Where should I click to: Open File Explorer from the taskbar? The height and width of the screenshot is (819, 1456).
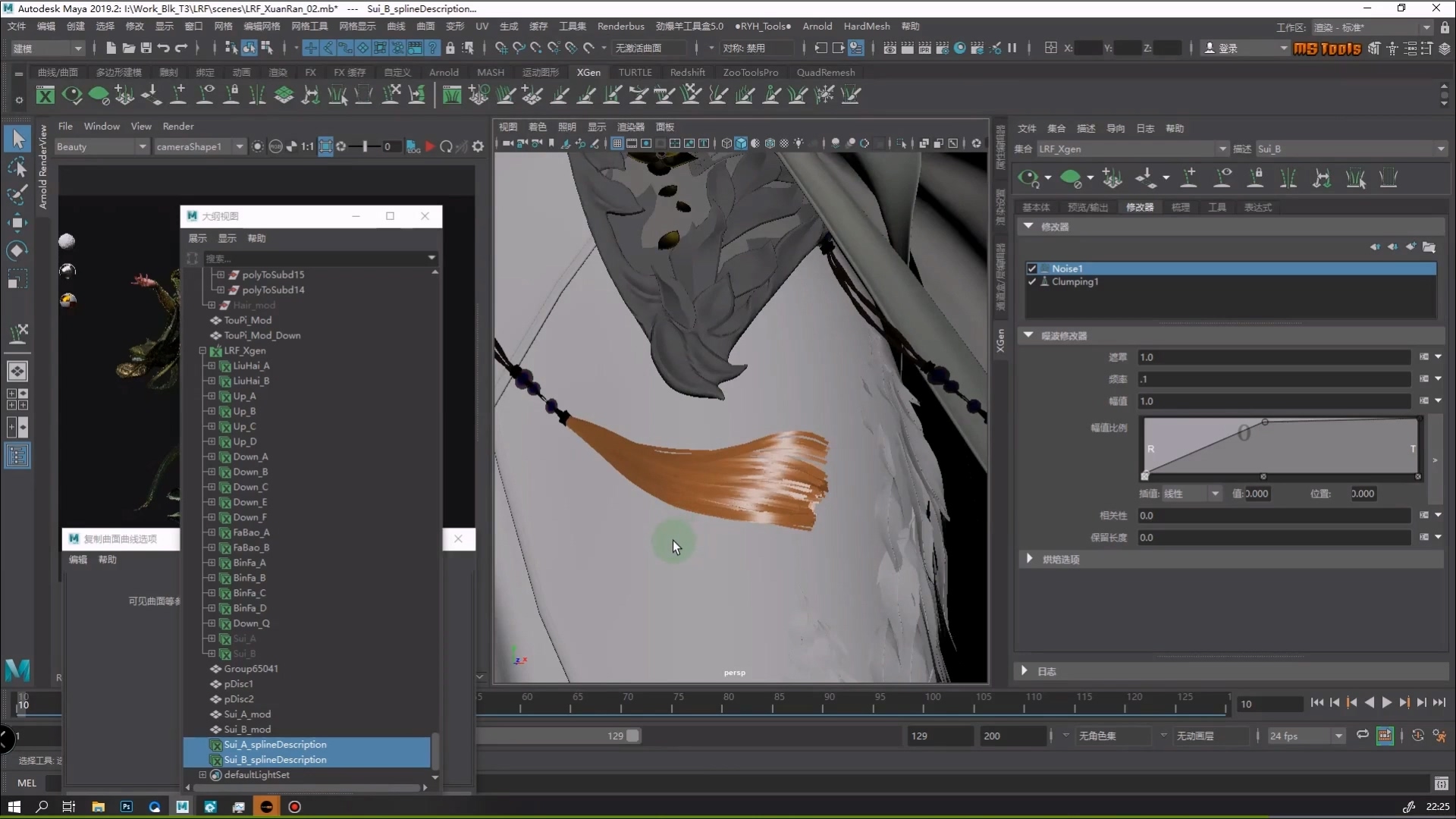[98, 807]
